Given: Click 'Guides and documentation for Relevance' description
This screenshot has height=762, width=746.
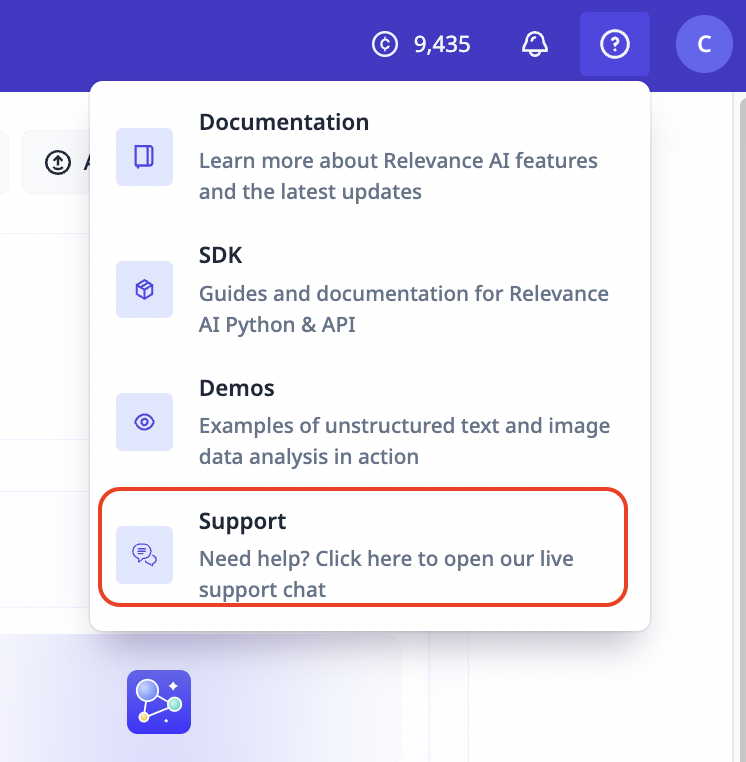Looking at the screenshot, I should coord(404,294).
